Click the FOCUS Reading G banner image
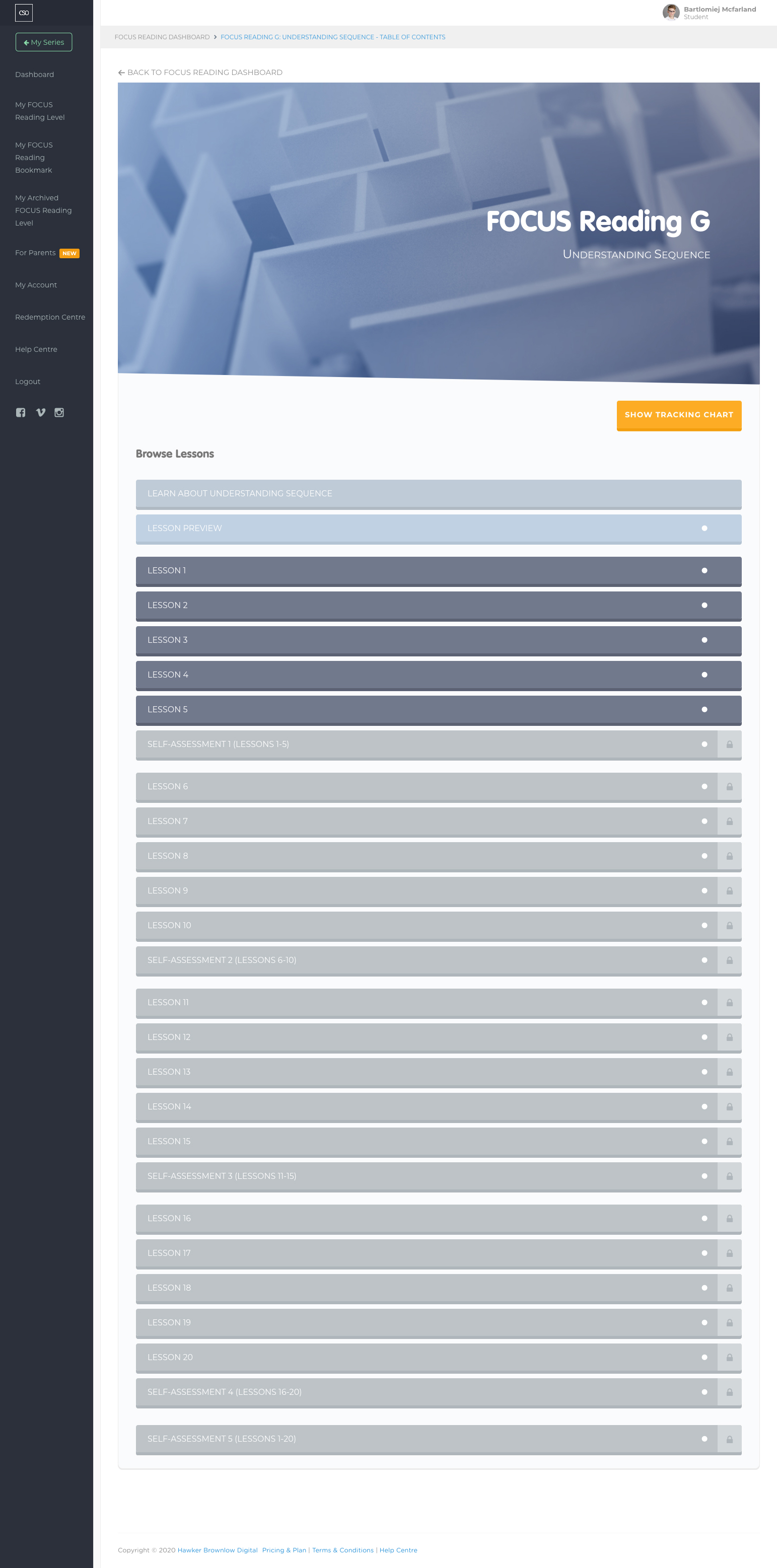This screenshot has height=1568, width=777. click(x=439, y=233)
